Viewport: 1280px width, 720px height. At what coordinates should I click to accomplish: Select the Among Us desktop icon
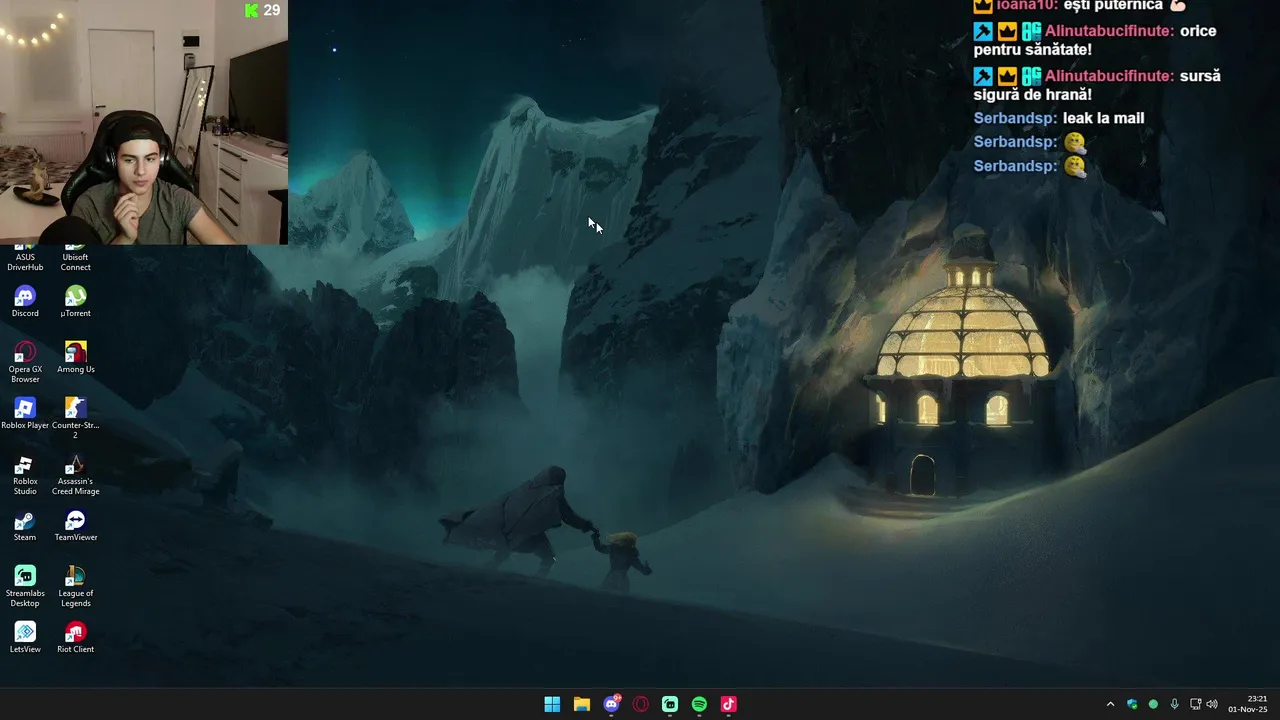[75, 357]
